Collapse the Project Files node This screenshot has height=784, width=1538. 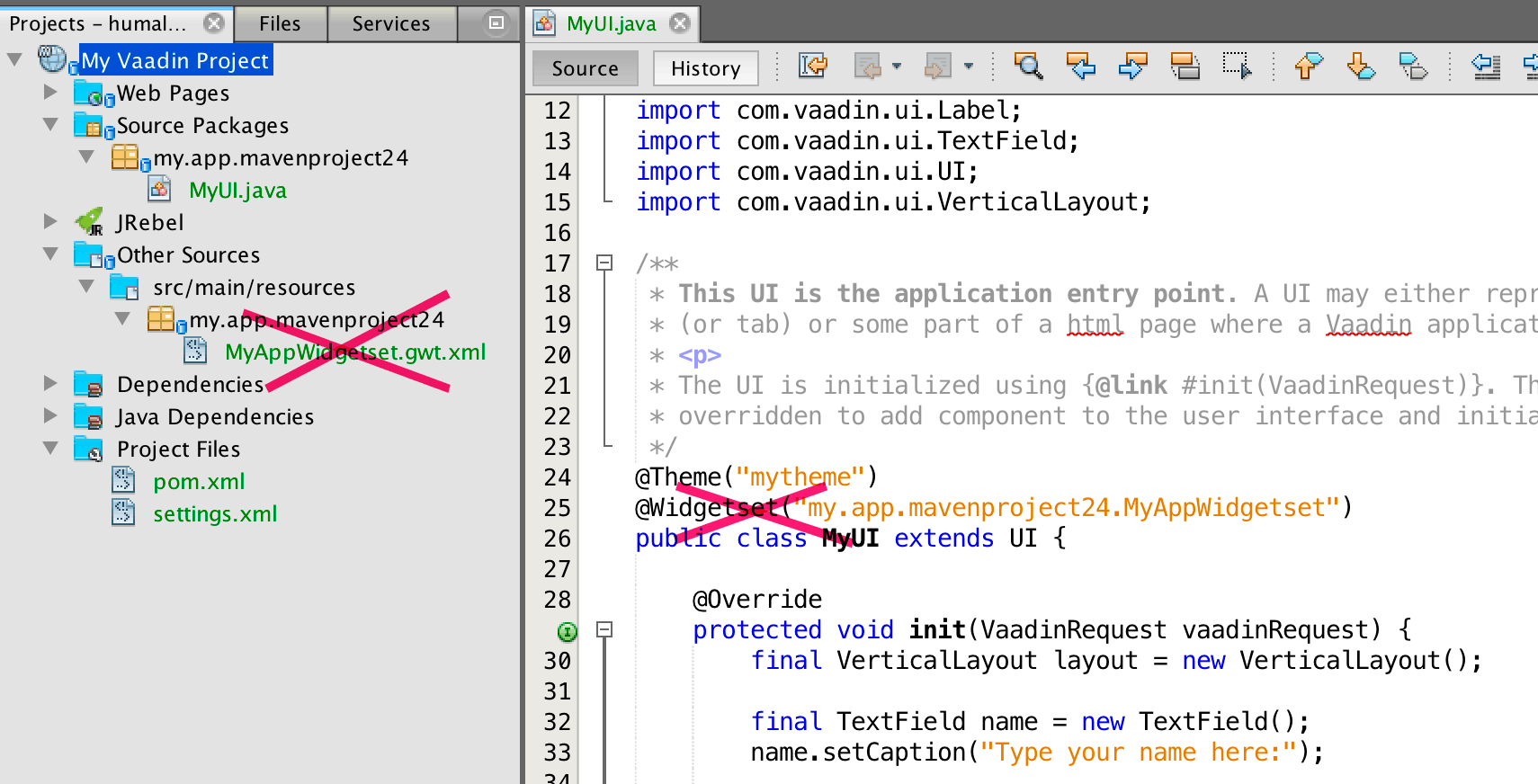pos(50,448)
